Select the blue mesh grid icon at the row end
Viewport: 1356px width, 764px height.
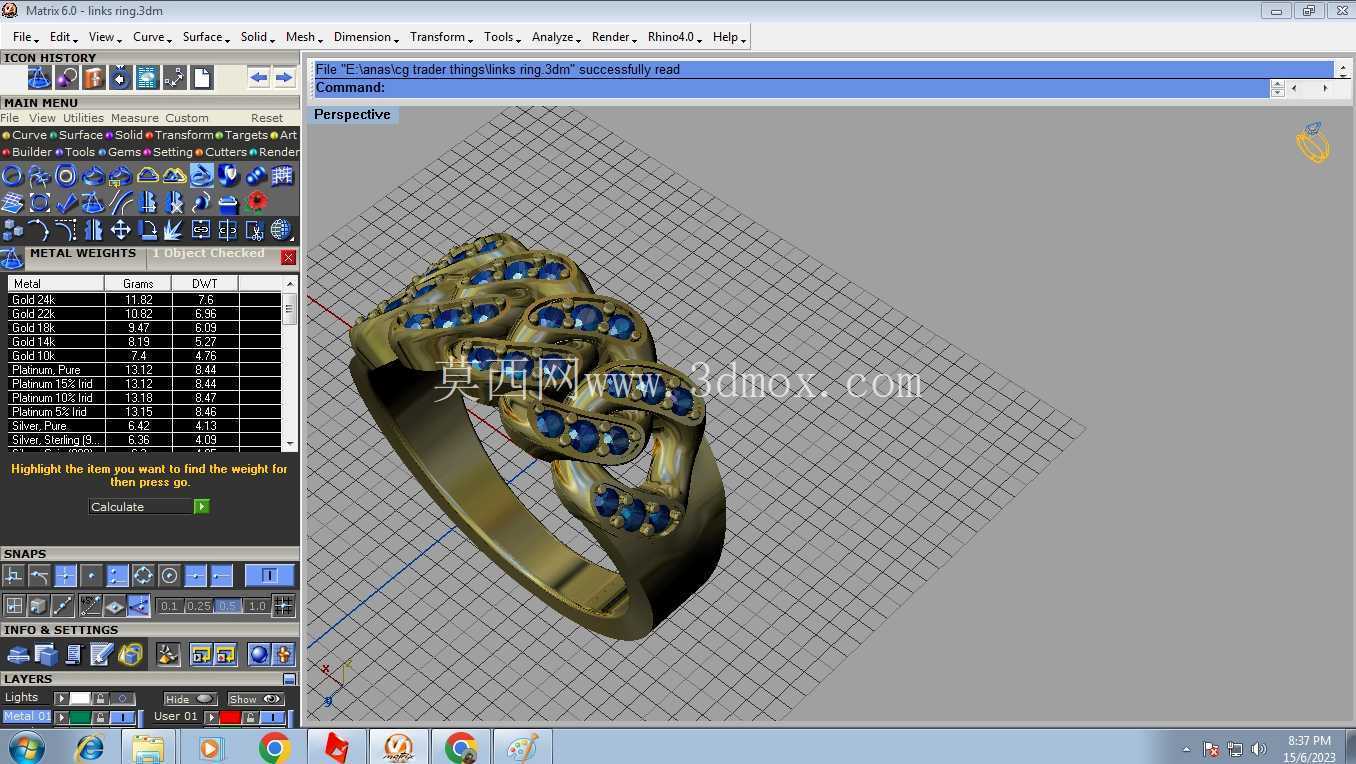[283, 176]
